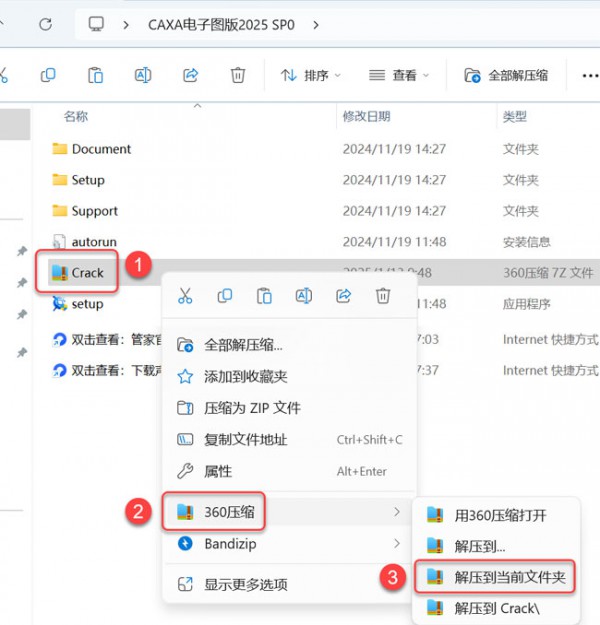Click the Document folder icon
This screenshot has width=600, height=625.
pyautogui.click(x=60, y=149)
